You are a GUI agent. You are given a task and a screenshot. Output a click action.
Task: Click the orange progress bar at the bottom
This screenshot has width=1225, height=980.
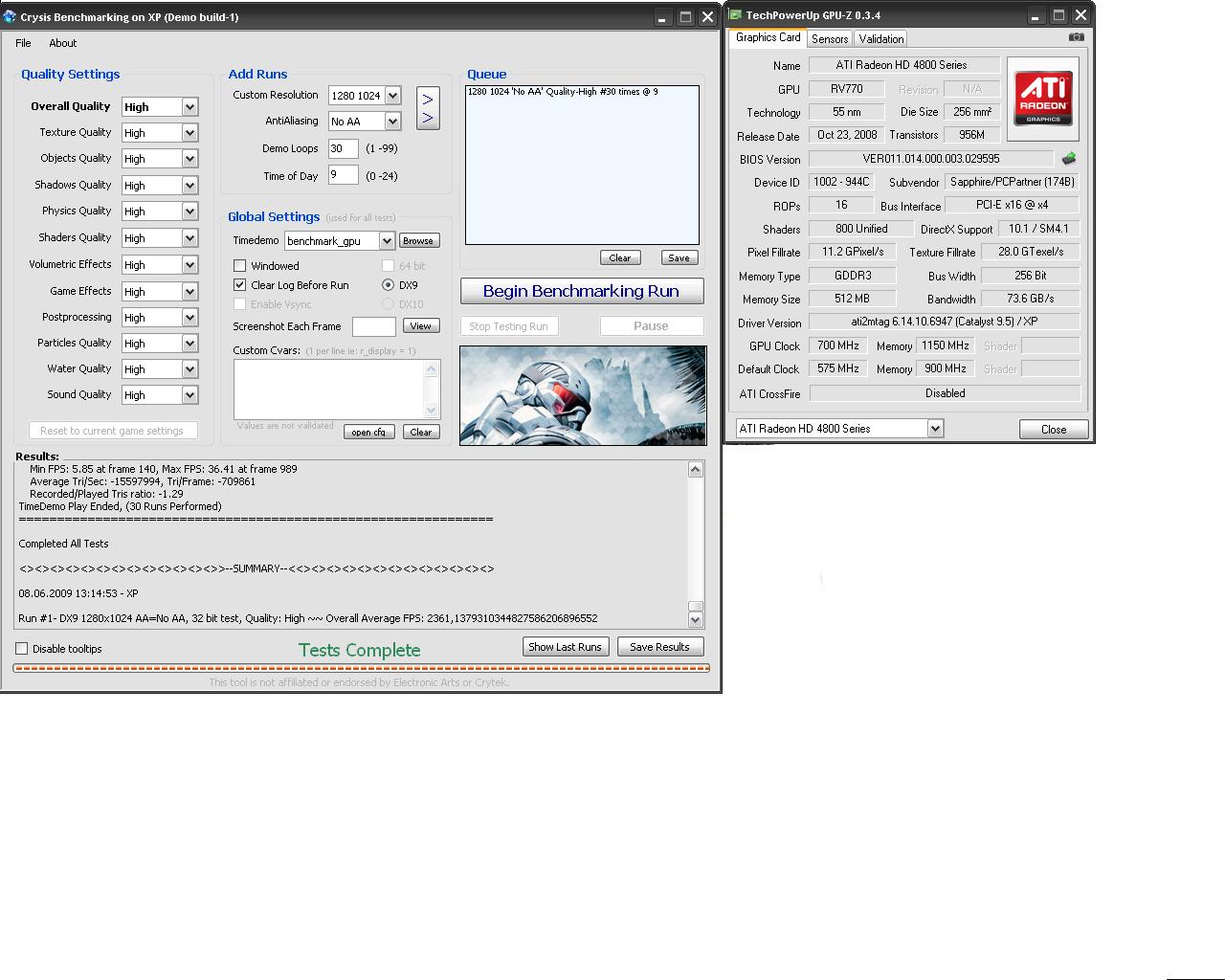(x=361, y=668)
